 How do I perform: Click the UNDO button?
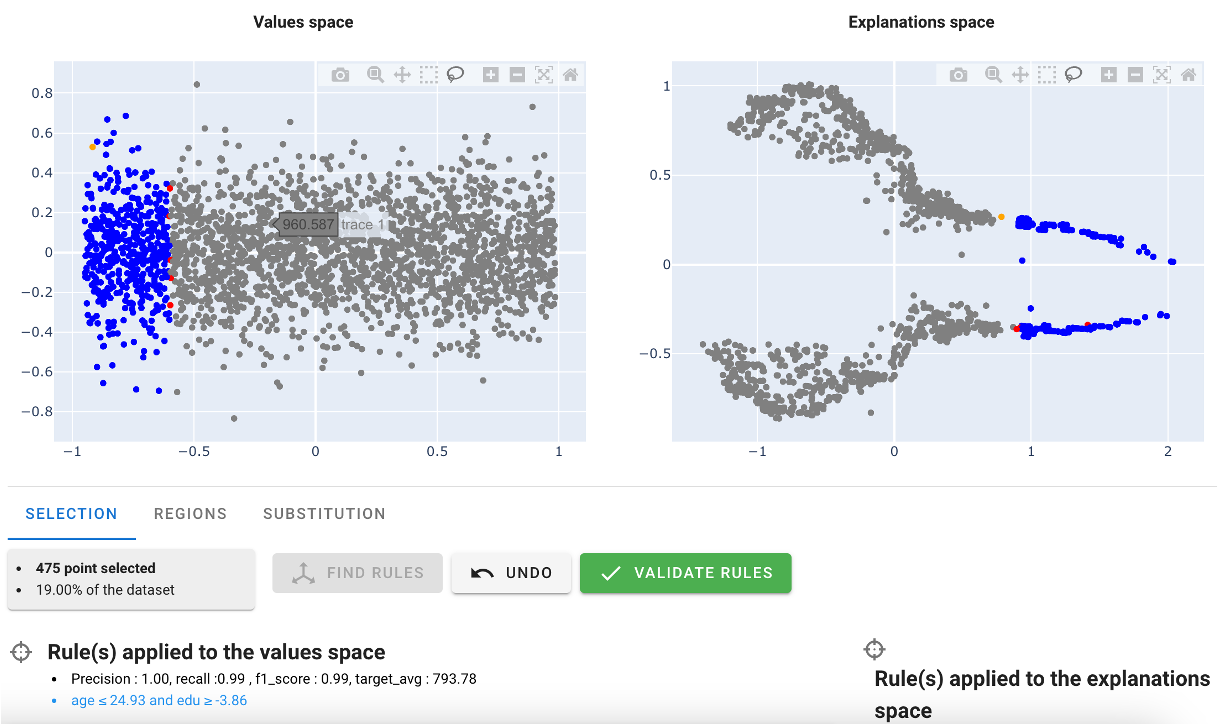[511, 573]
